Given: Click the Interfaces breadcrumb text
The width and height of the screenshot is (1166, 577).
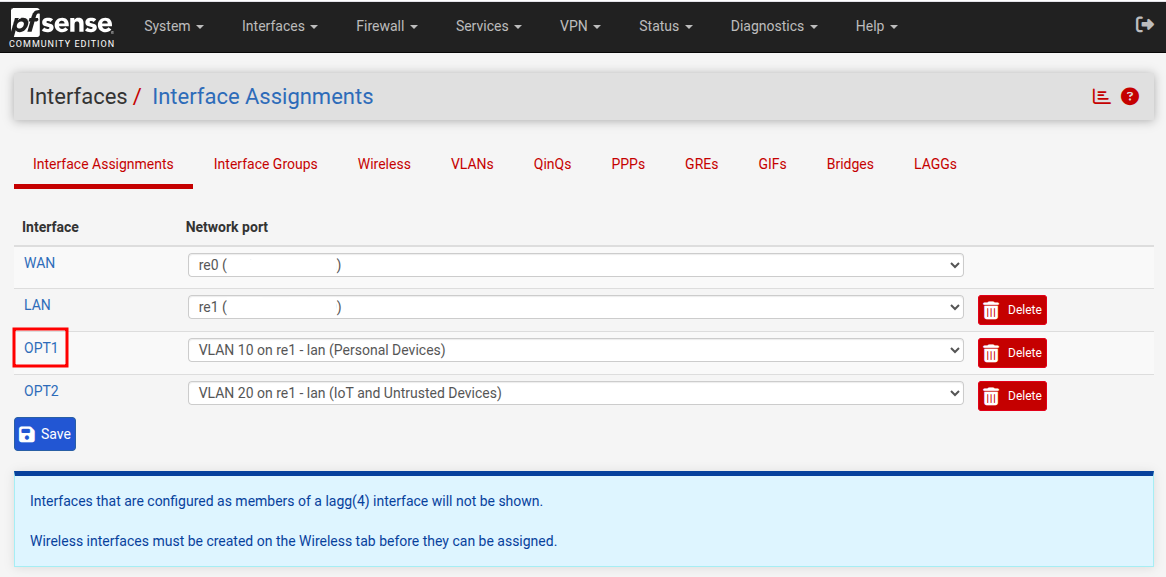Looking at the screenshot, I should click(x=78, y=97).
